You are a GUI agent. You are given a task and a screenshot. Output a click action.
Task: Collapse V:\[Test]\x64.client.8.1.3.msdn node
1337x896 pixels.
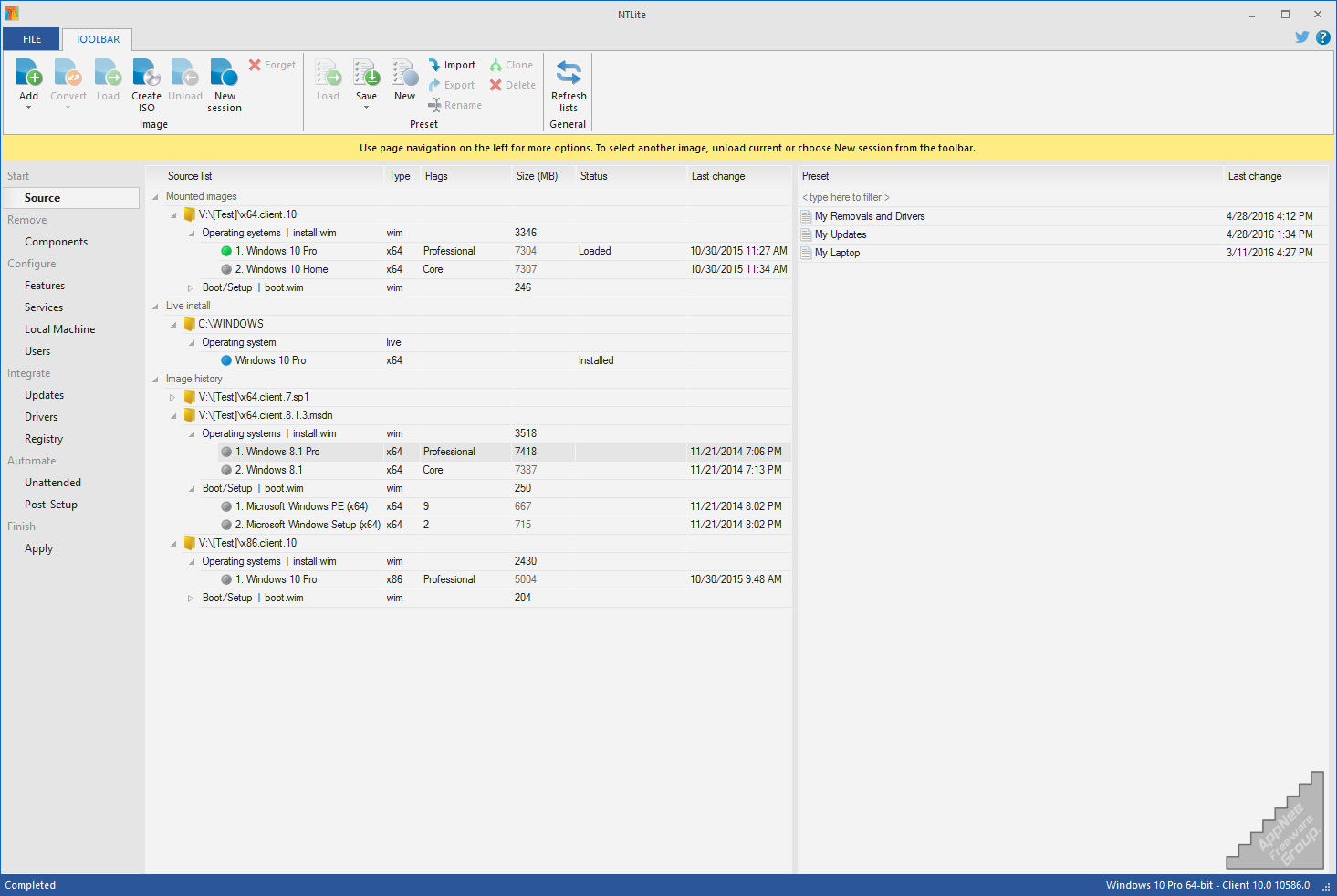[x=173, y=415]
